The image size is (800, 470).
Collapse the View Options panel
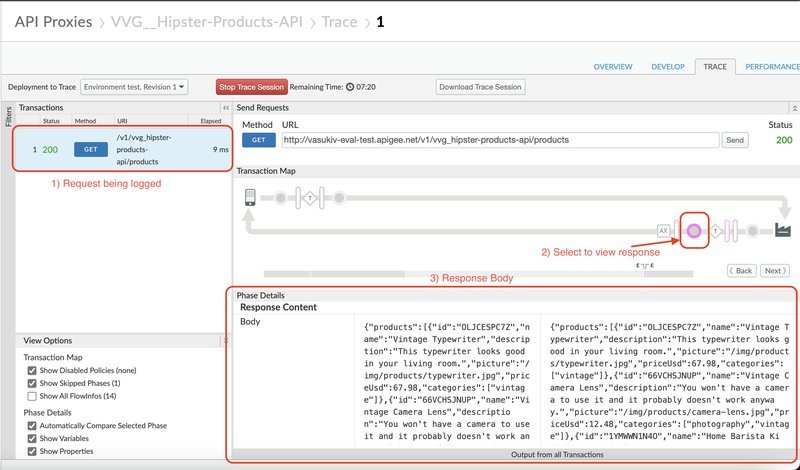[x=226, y=340]
